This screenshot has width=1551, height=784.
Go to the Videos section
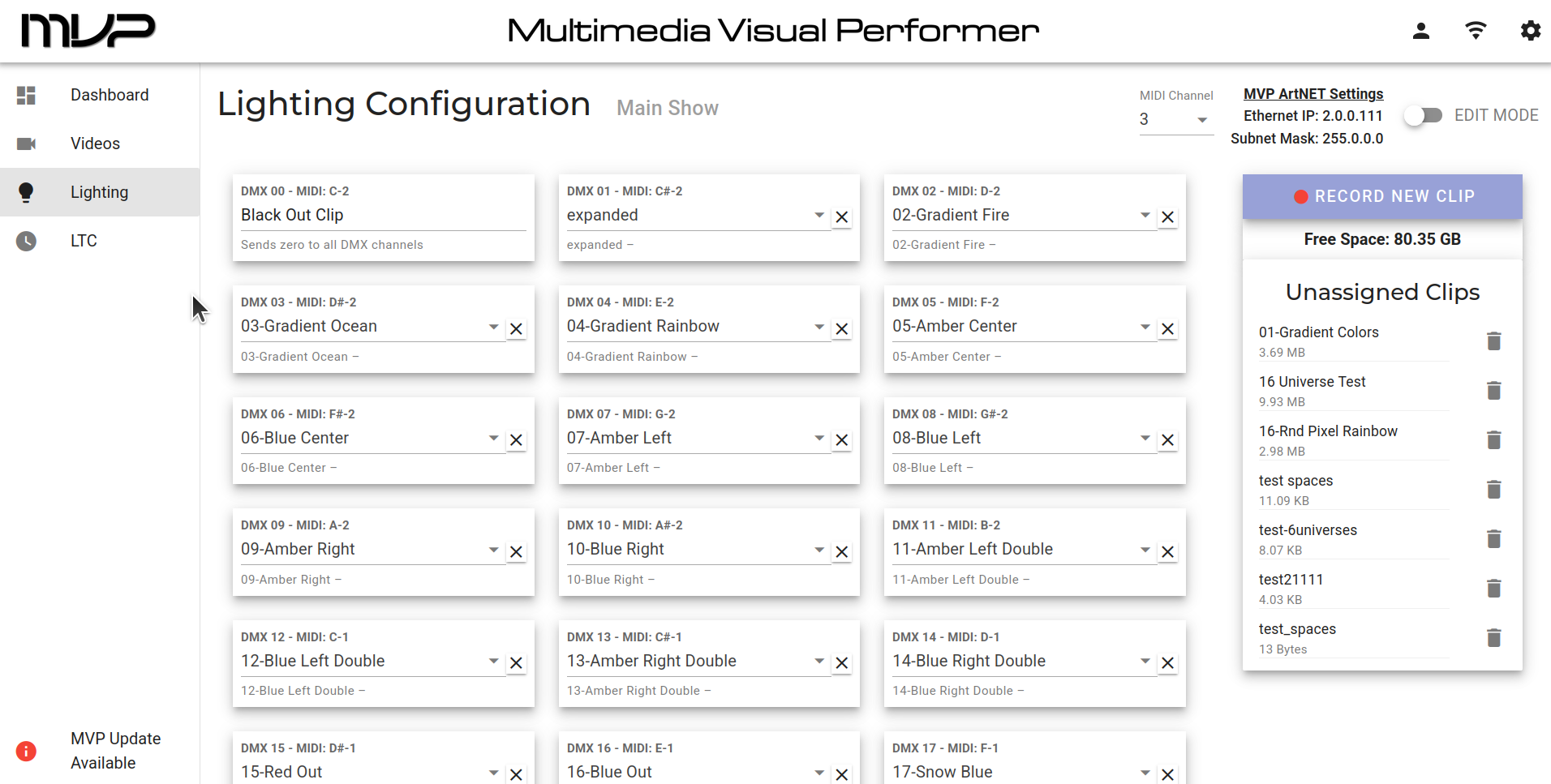[95, 144]
